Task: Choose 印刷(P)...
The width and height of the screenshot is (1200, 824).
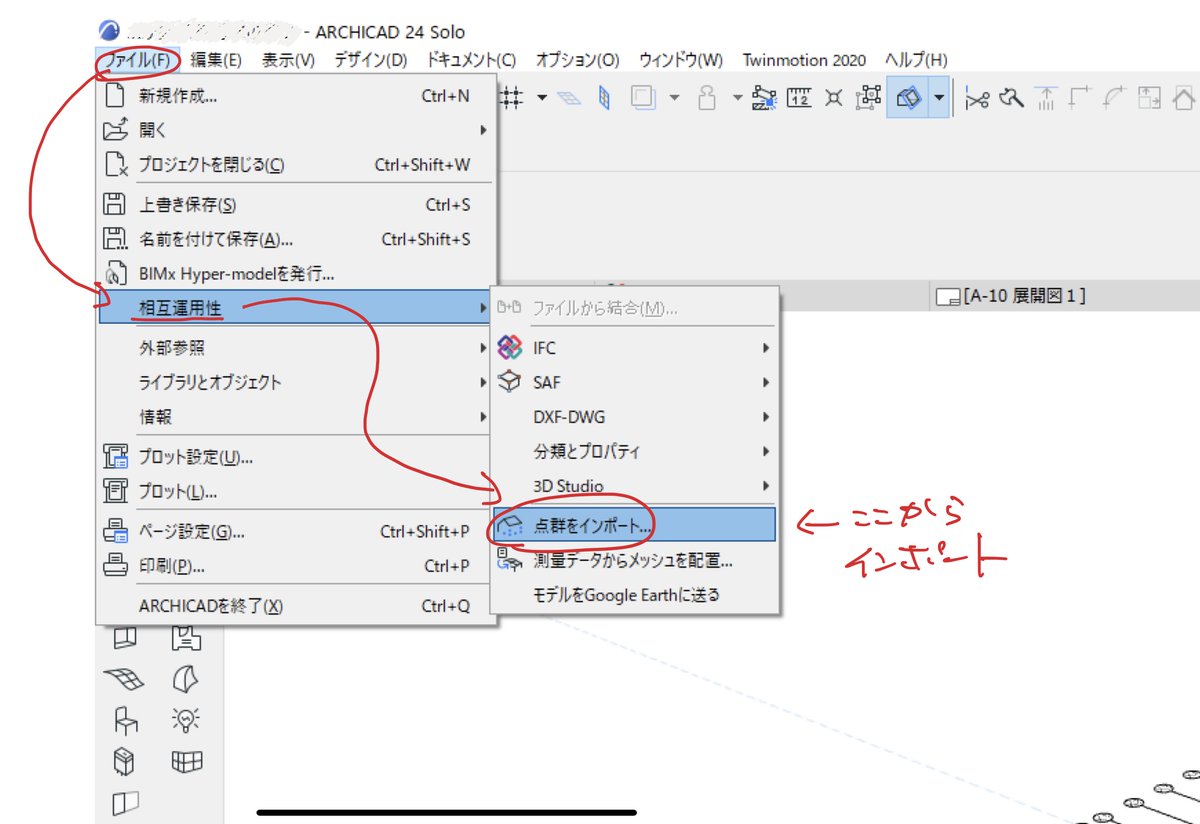Action: (296, 566)
